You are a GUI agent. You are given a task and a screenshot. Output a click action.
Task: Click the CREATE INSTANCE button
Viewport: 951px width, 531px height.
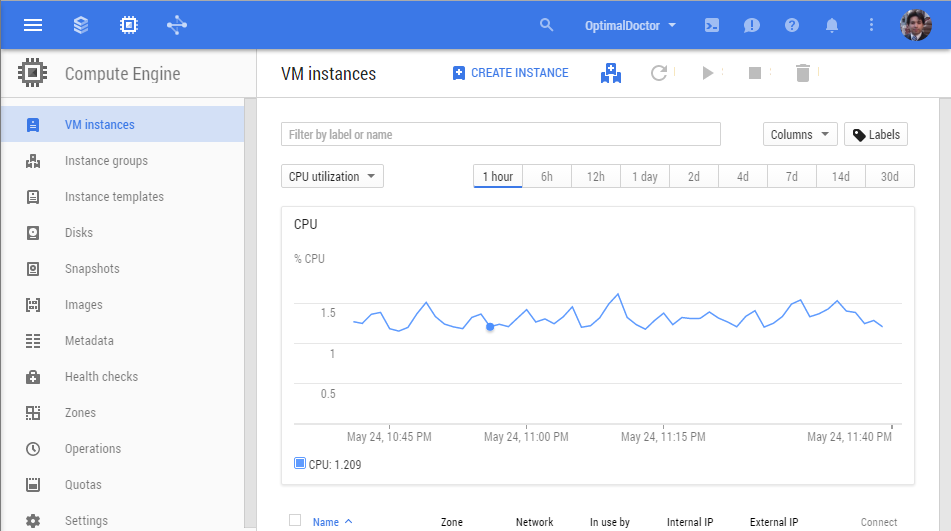[511, 73]
